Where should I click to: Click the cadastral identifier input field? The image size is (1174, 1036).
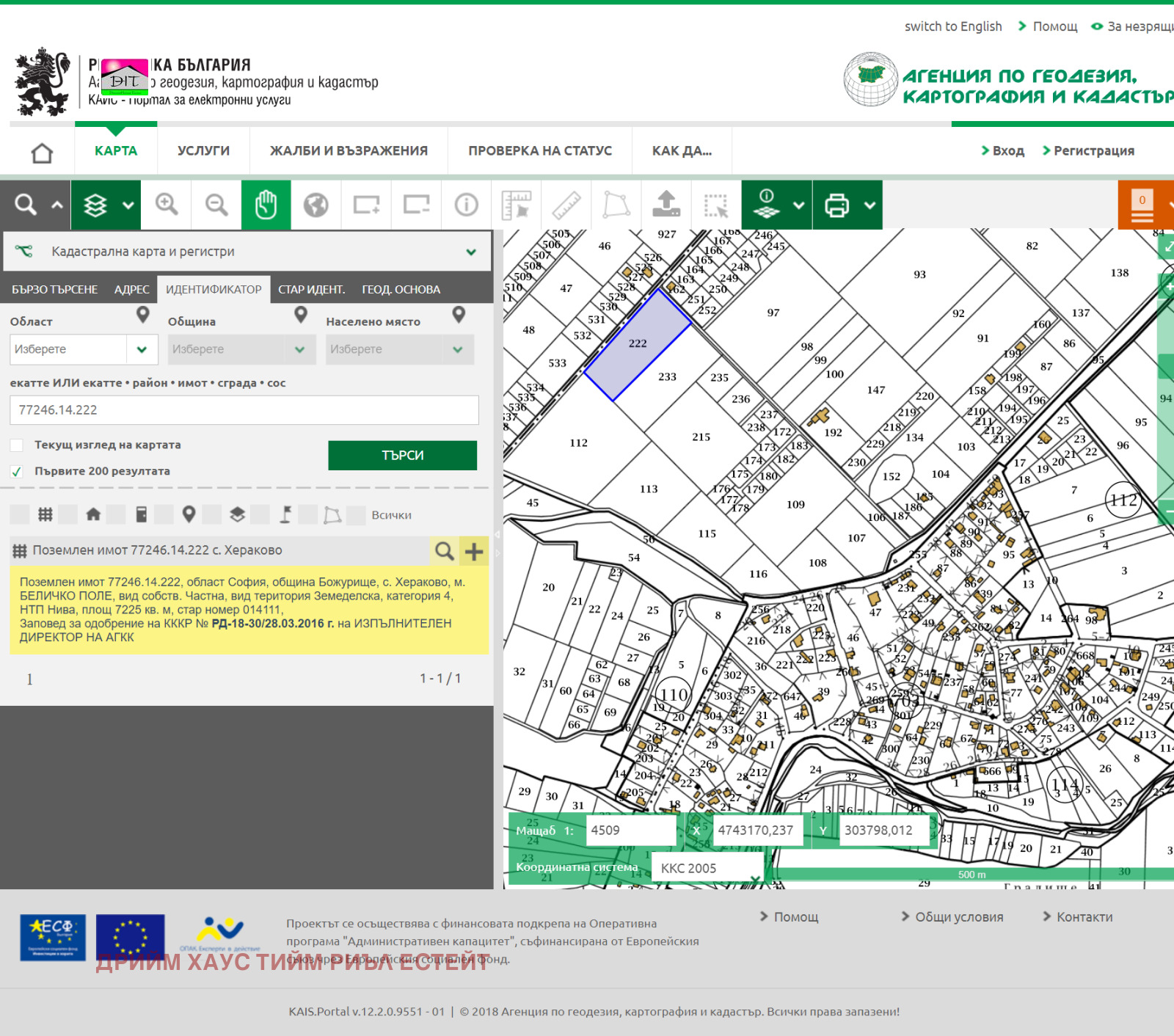click(244, 410)
